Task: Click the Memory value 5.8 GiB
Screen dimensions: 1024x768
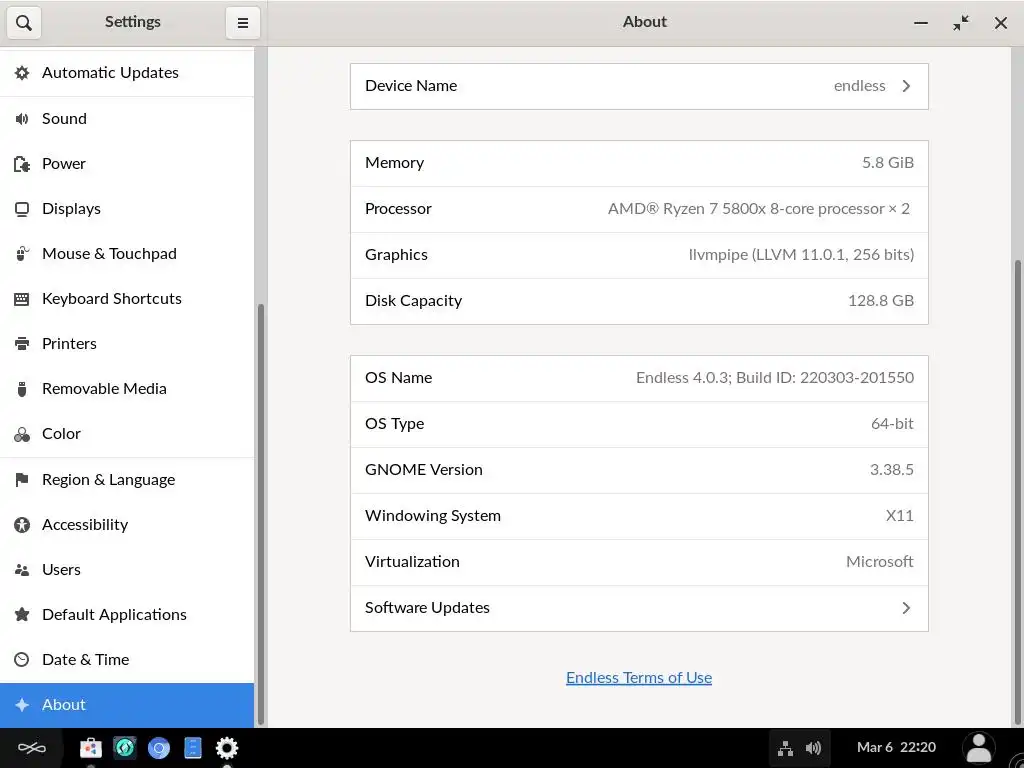Action: point(888,163)
